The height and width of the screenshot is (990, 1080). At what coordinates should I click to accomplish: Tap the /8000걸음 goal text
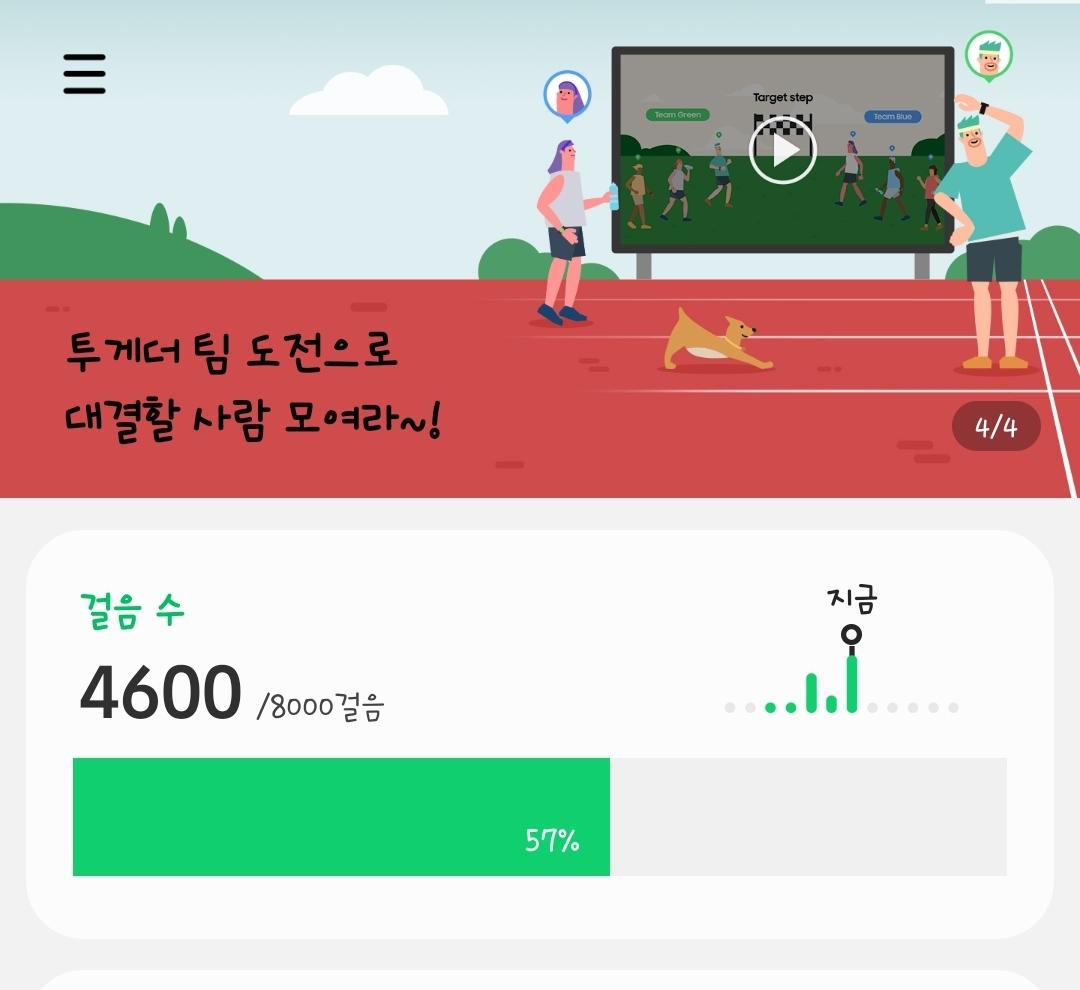coord(320,706)
